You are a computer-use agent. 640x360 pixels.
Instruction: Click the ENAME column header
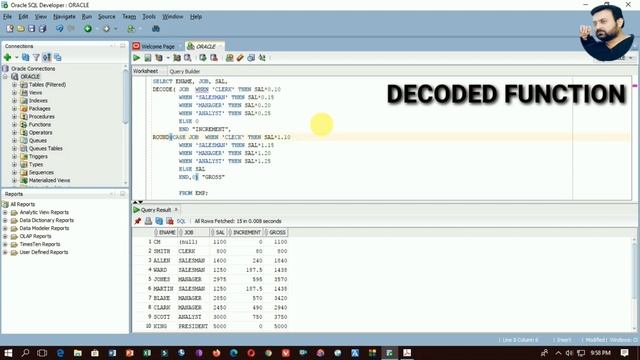(165, 233)
